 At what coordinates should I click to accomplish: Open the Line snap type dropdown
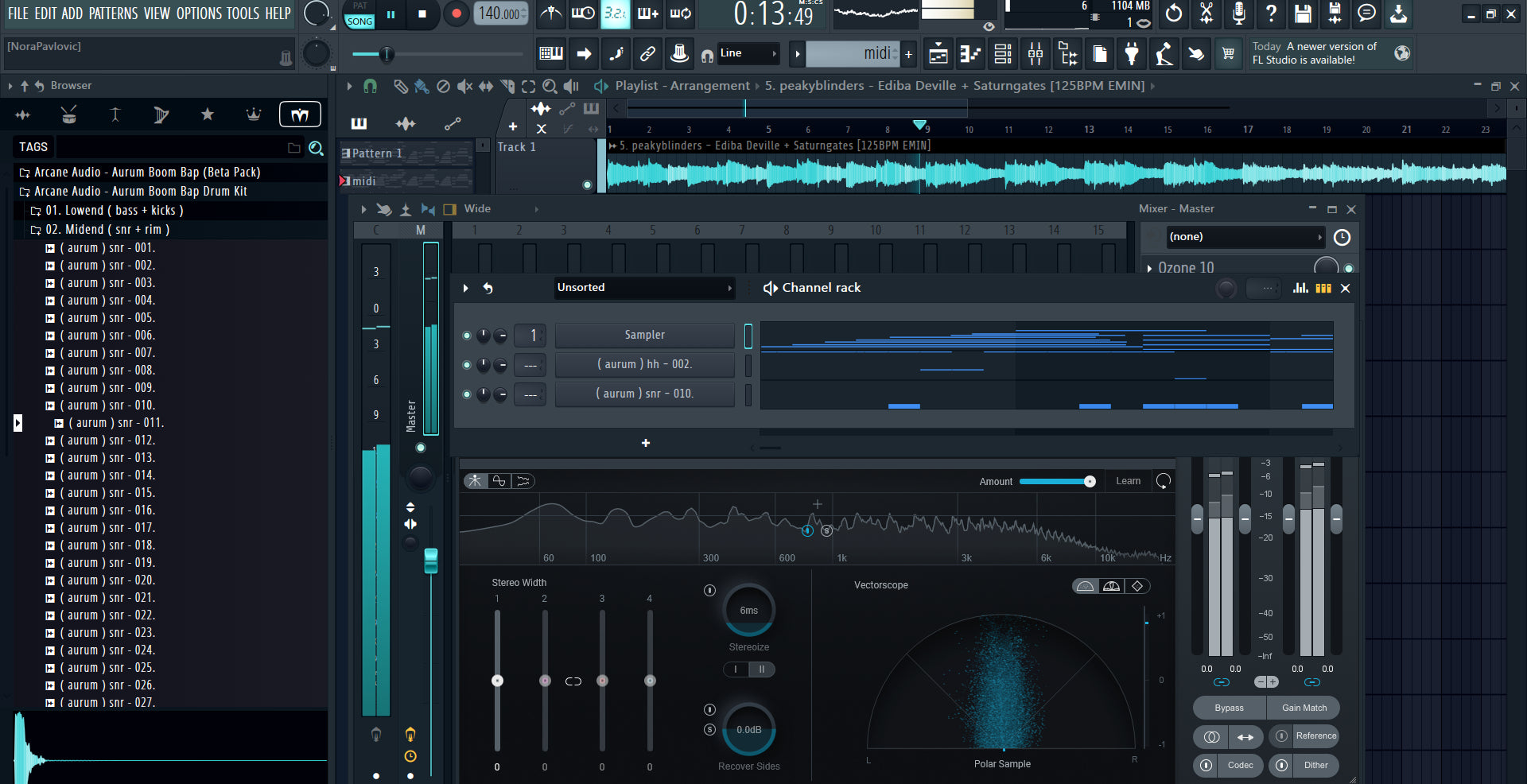[x=748, y=53]
